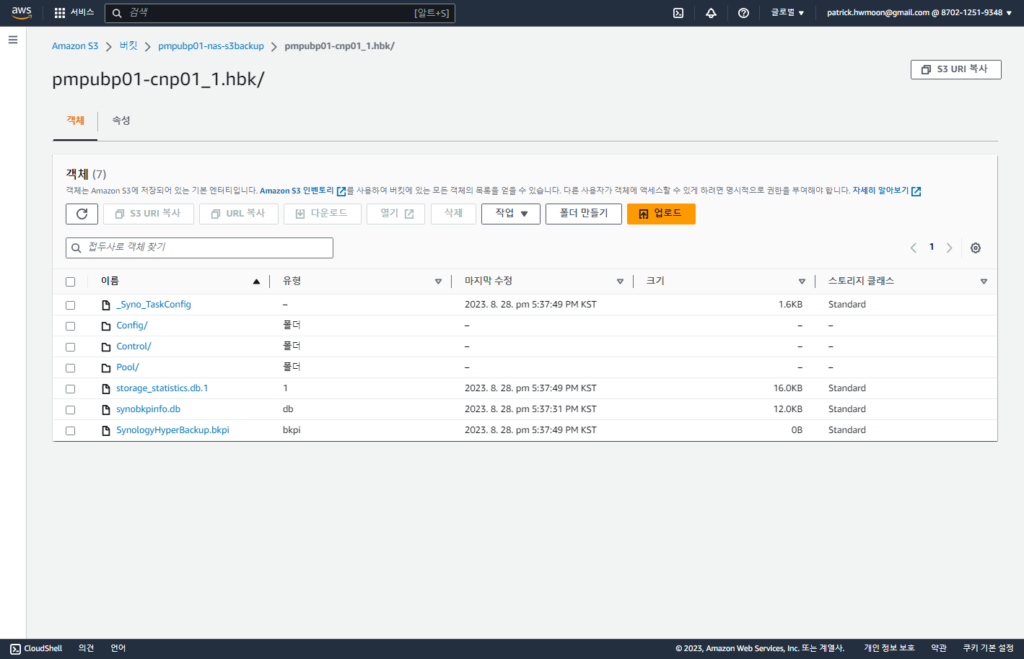Select all objects checkbox in header
This screenshot has width=1024, height=659.
(71, 281)
